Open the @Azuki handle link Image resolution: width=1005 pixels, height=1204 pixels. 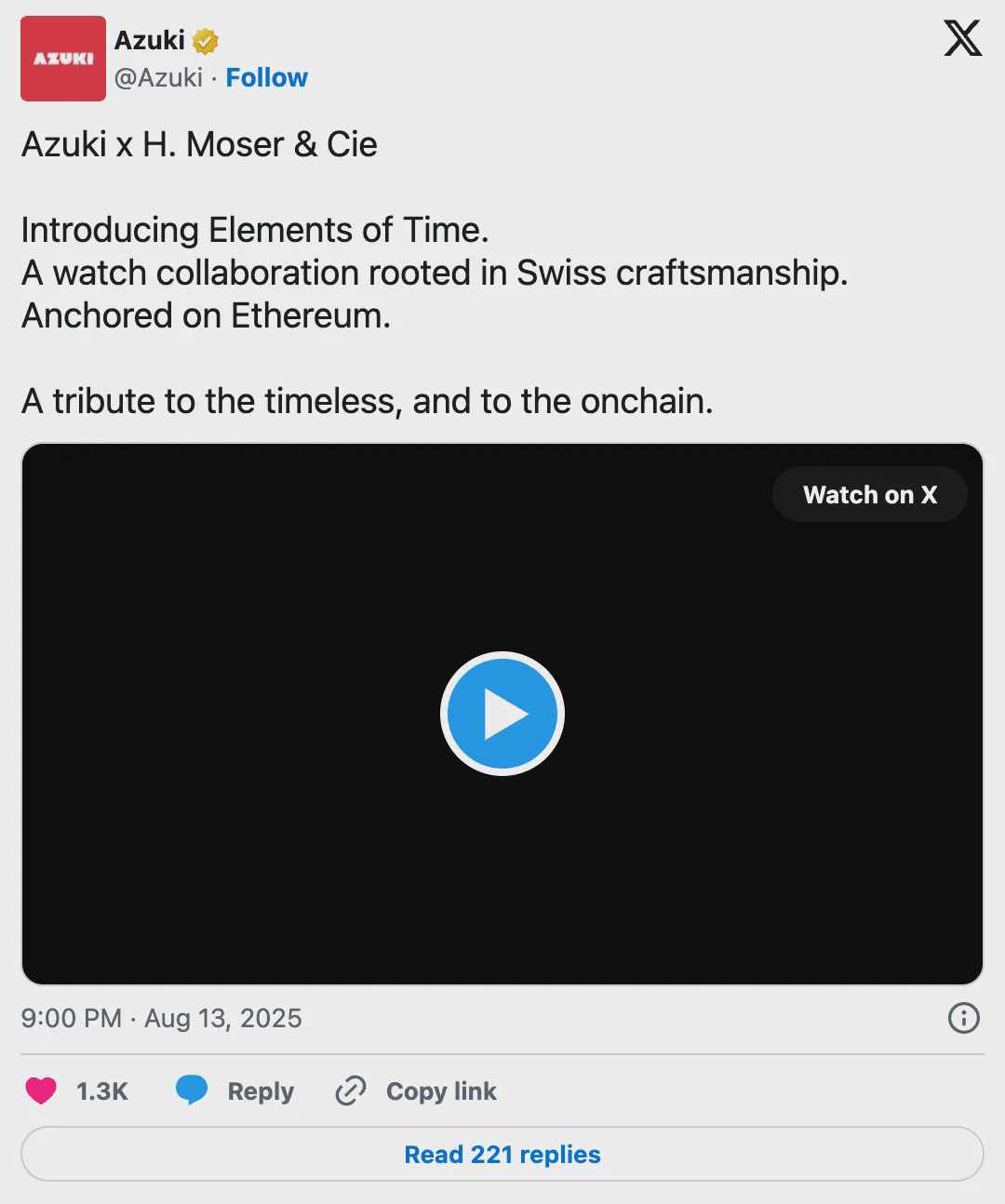pyautogui.click(x=158, y=77)
